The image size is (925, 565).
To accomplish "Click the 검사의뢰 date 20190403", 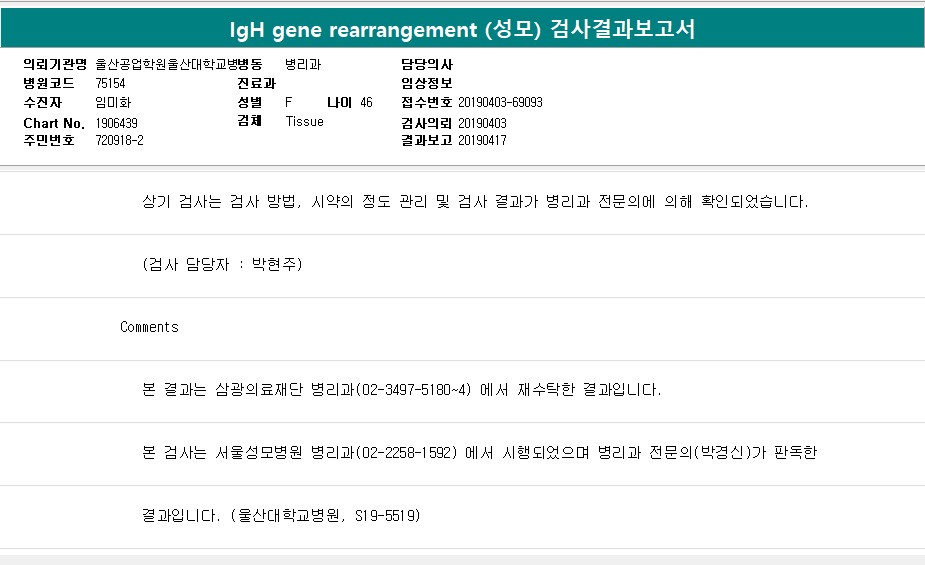I will pyautogui.click(x=482, y=123).
